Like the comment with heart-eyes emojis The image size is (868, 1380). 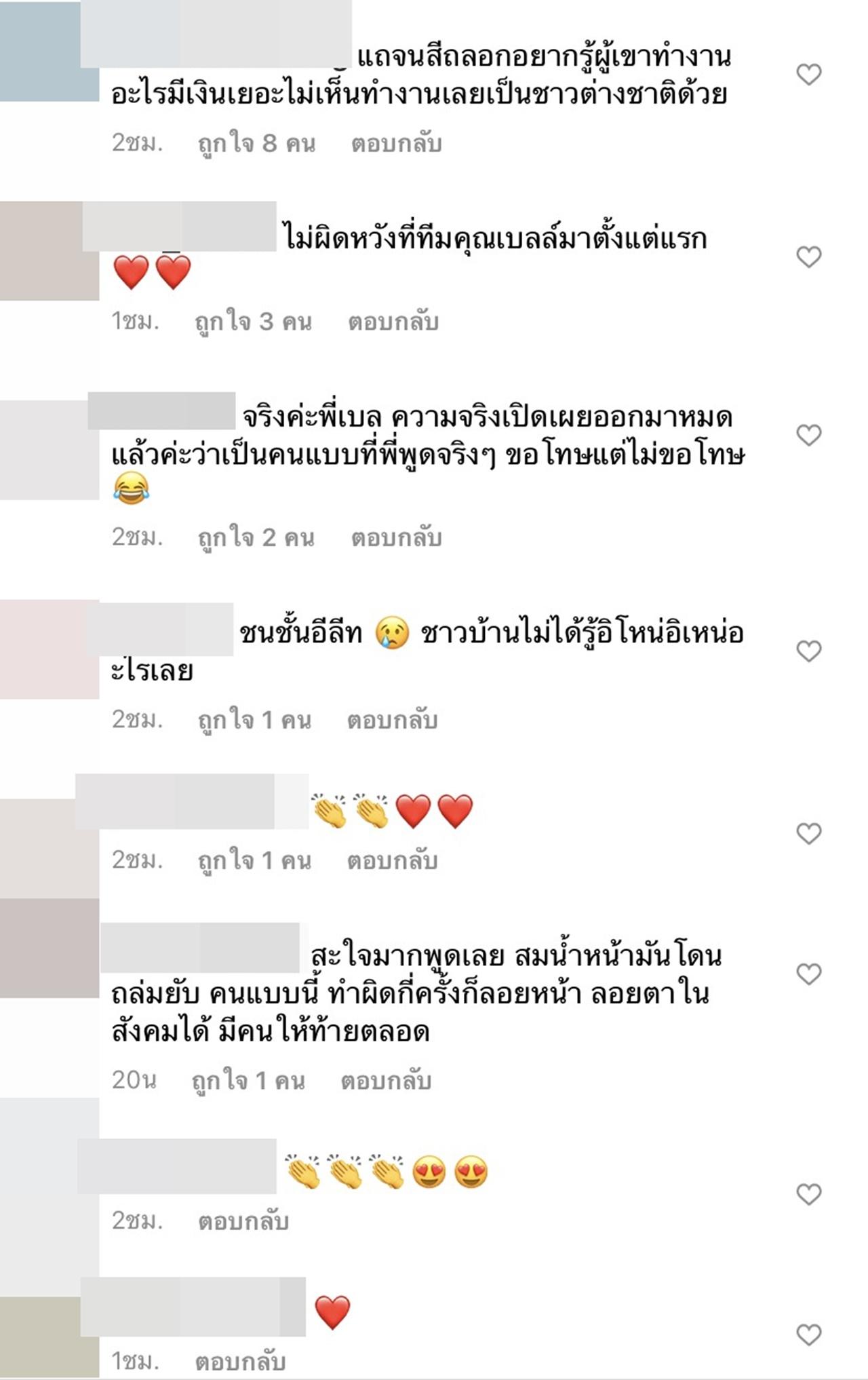(x=808, y=1193)
